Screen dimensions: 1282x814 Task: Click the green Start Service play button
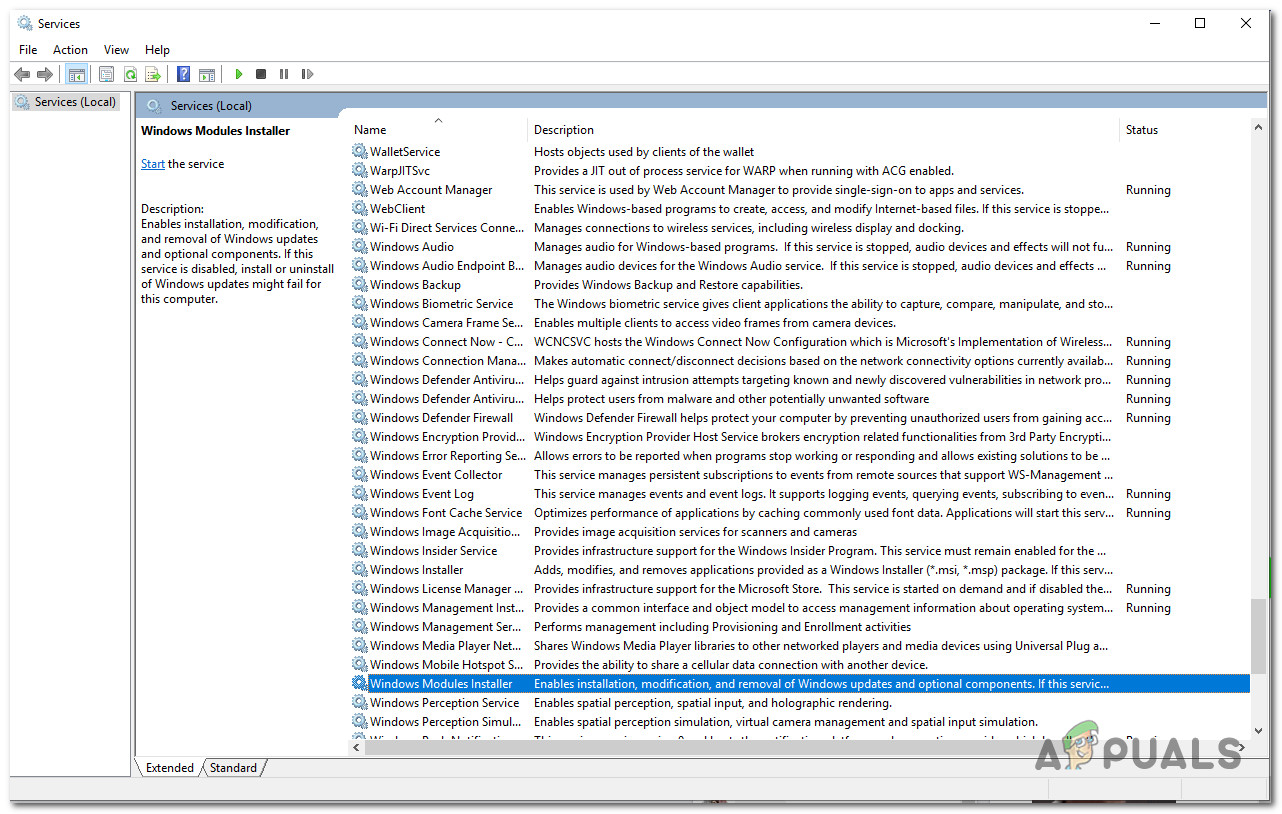pyautogui.click(x=238, y=74)
